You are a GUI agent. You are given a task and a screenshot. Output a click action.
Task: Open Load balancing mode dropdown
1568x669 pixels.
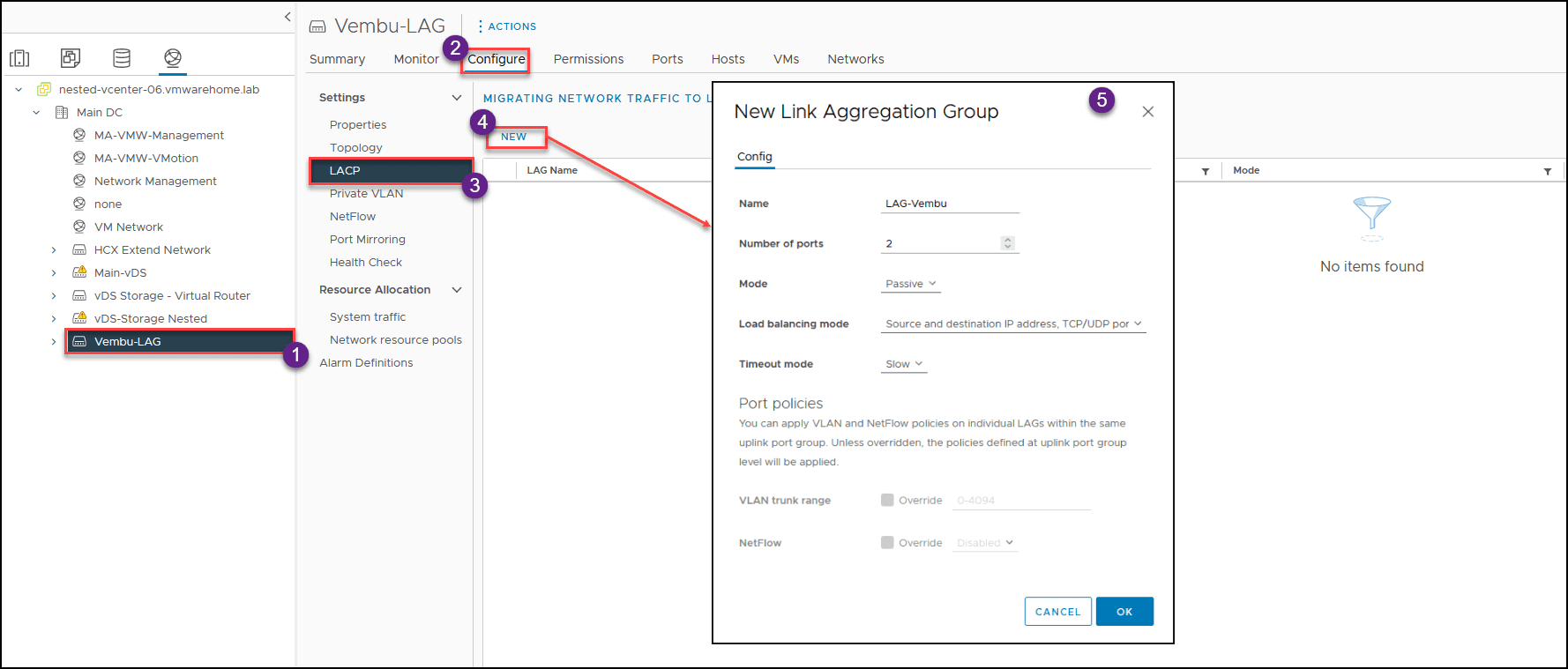pos(1013,324)
